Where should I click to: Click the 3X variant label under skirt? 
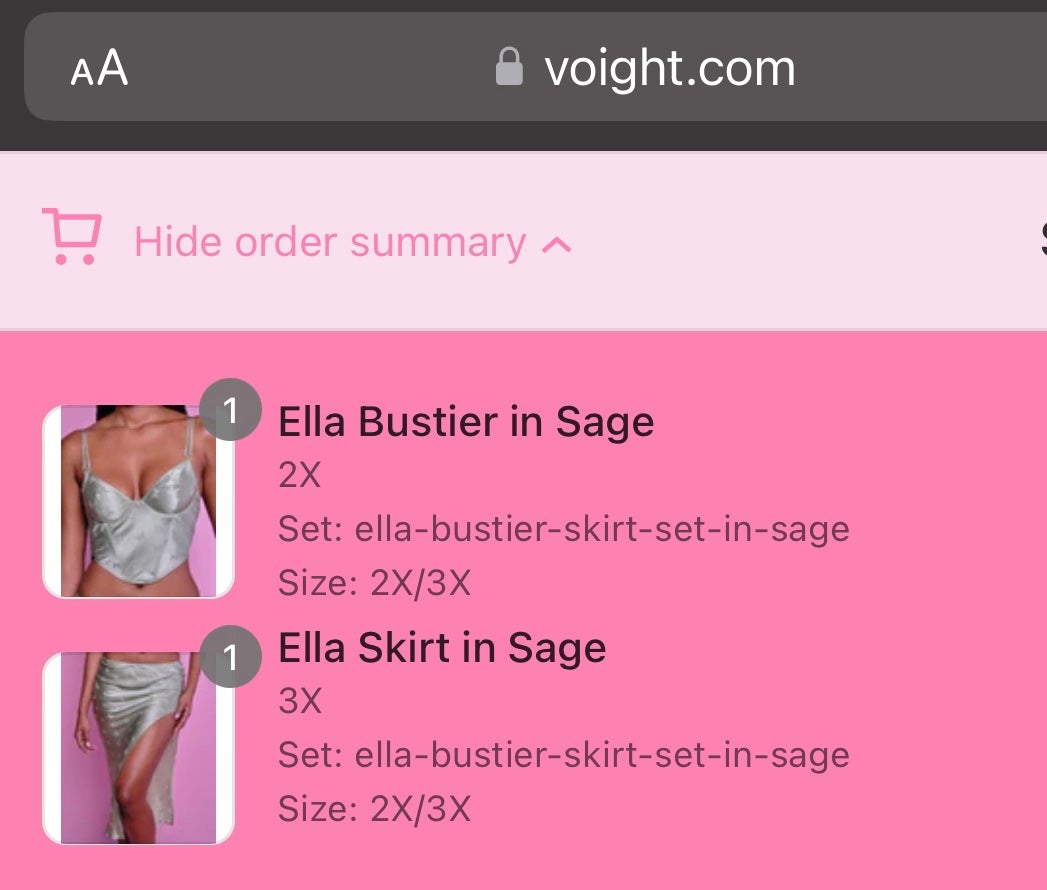tap(300, 701)
